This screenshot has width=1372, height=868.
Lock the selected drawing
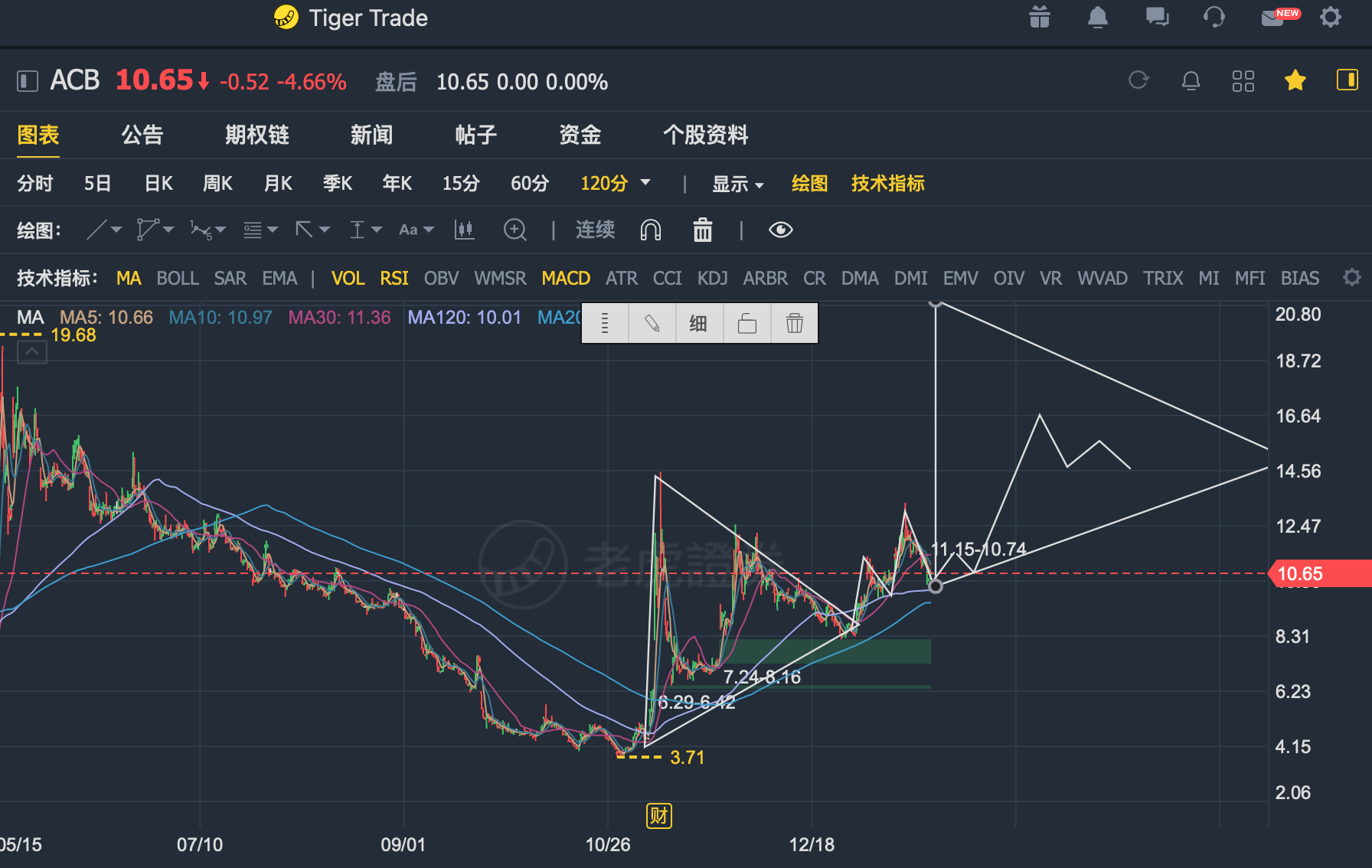tap(747, 323)
